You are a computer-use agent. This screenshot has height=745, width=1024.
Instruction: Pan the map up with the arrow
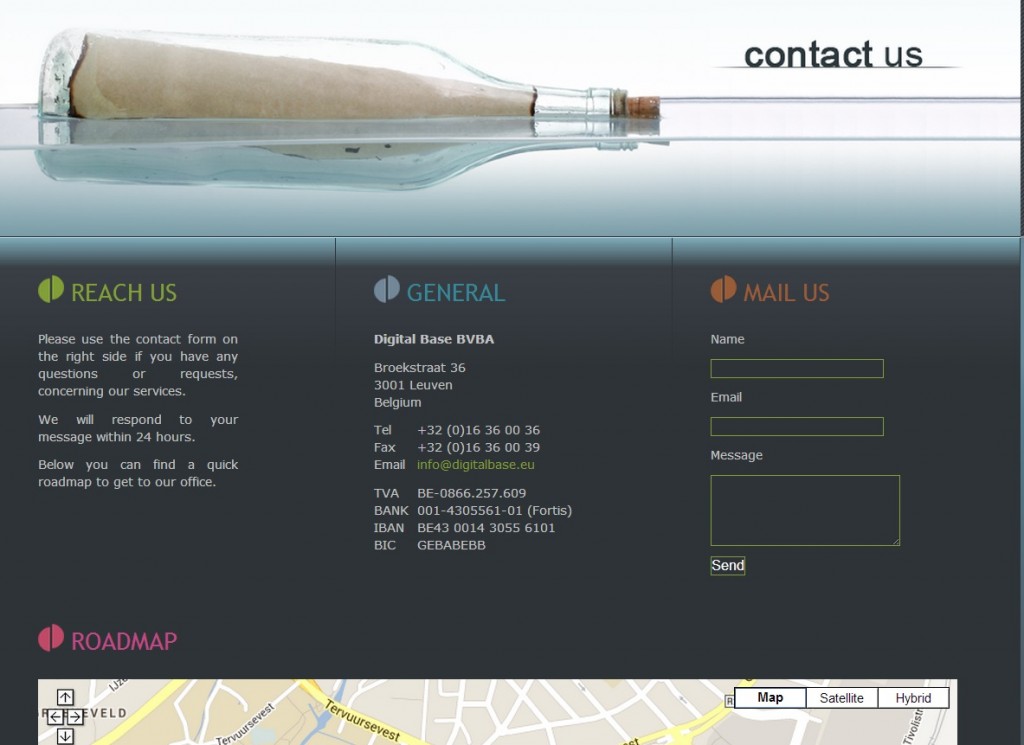[65, 697]
